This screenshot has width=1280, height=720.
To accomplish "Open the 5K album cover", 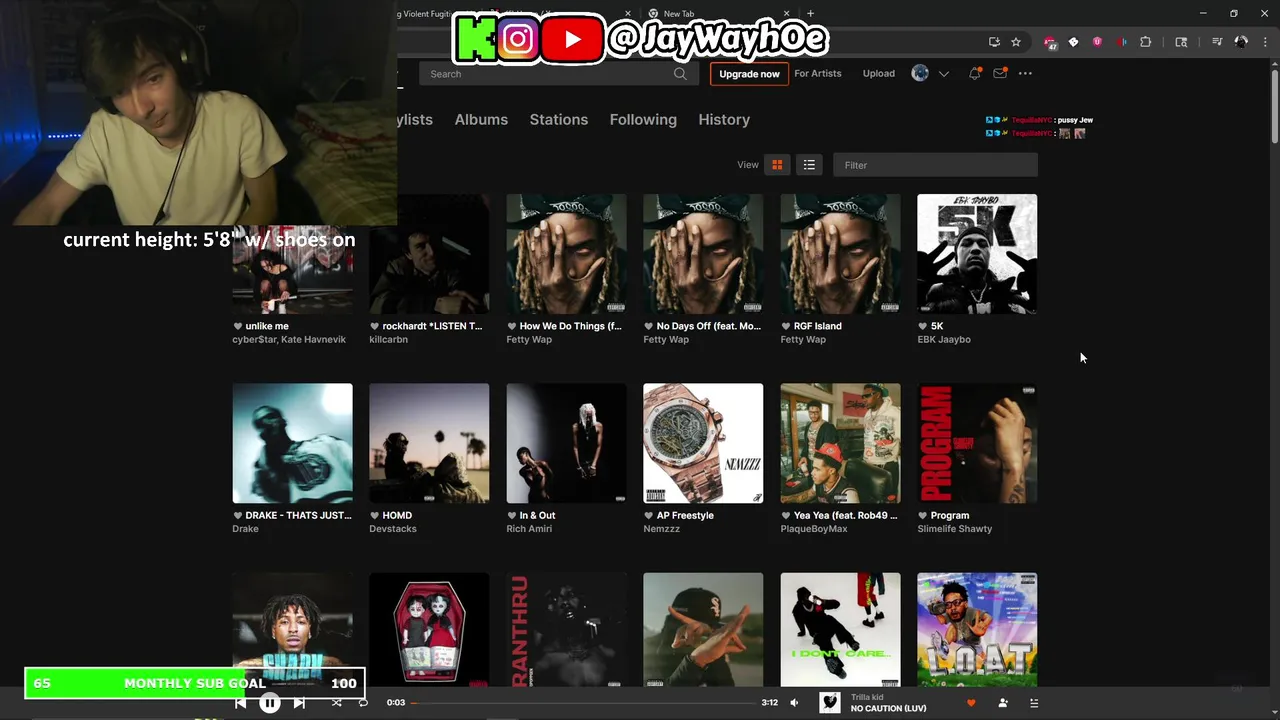I will (977, 254).
